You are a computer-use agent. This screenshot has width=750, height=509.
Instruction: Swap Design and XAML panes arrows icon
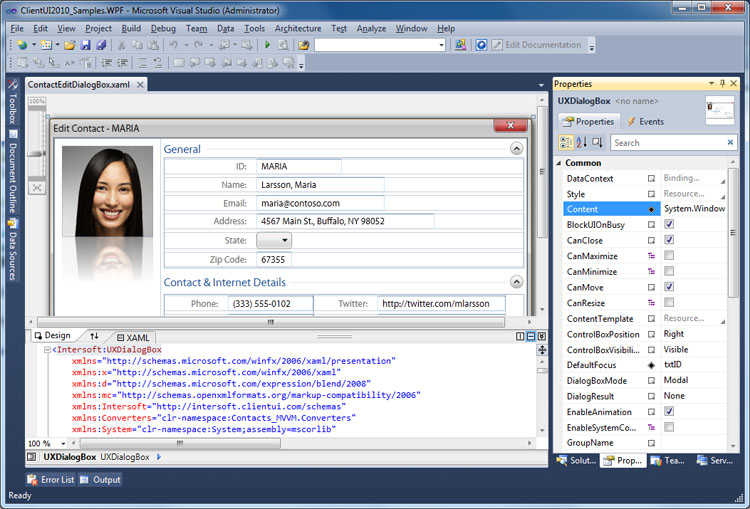click(94, 336)
